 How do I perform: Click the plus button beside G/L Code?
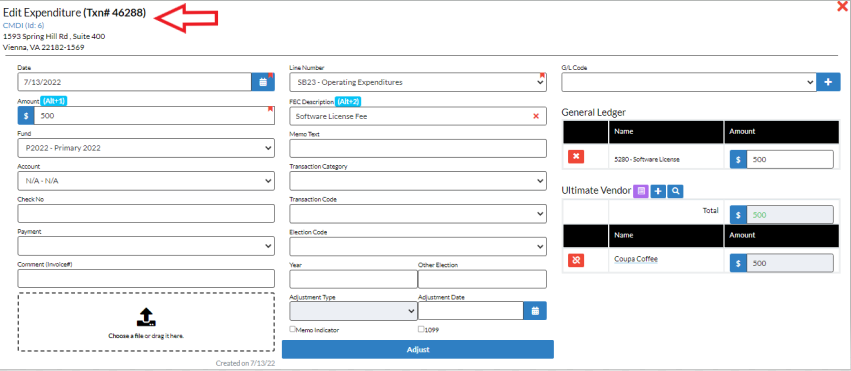pos(828,82)
